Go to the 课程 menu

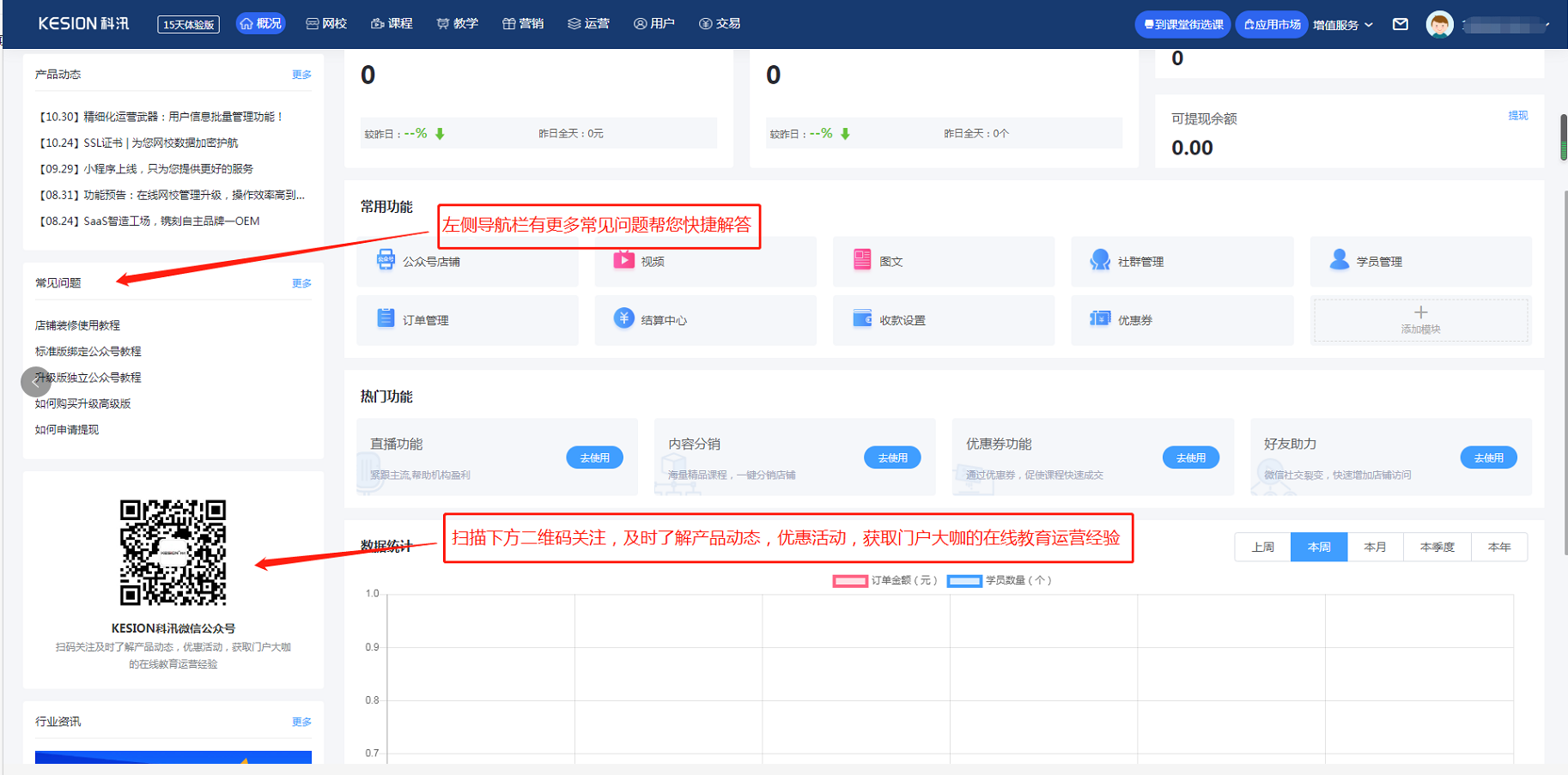click(392, 24)
